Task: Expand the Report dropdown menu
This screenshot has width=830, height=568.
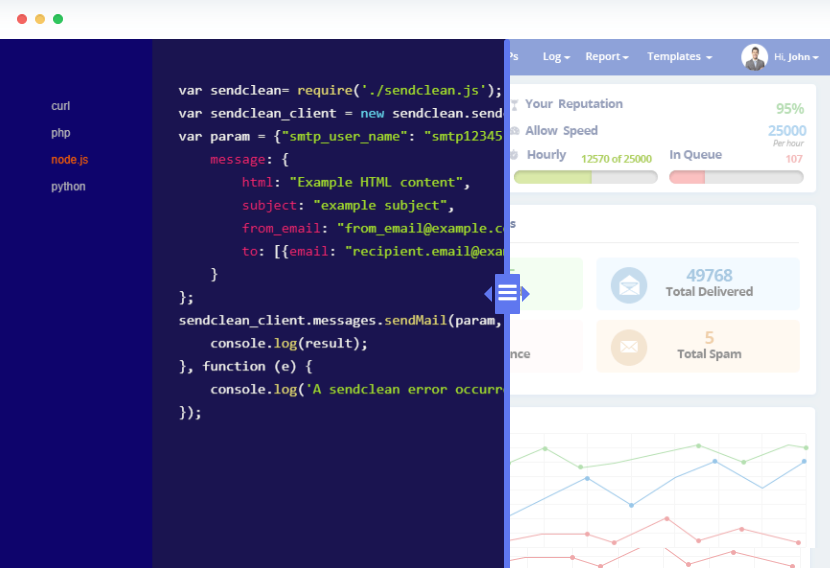Action: coord(606,57)
